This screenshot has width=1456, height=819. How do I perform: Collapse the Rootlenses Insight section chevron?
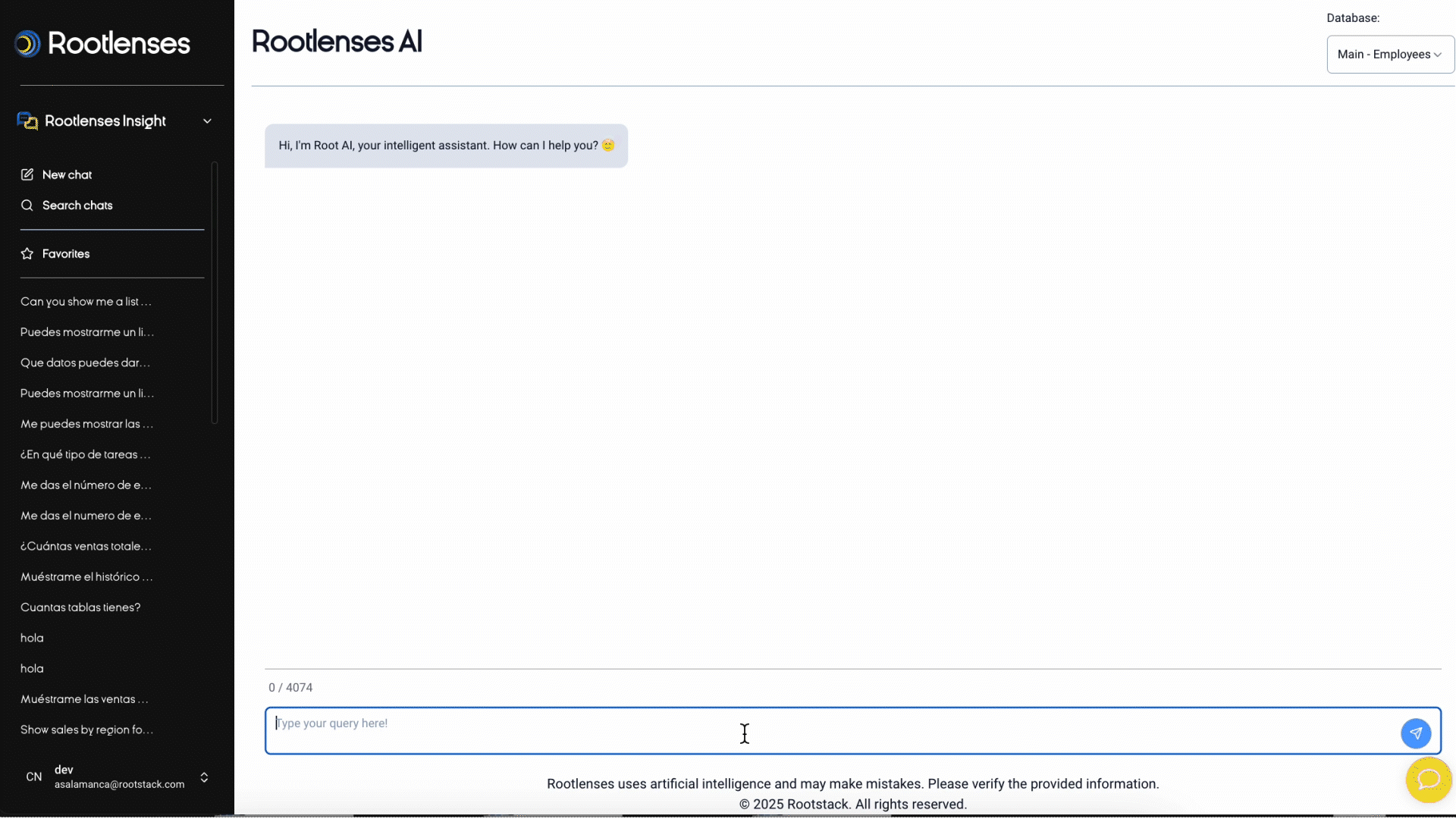click(x=207, y=121)
